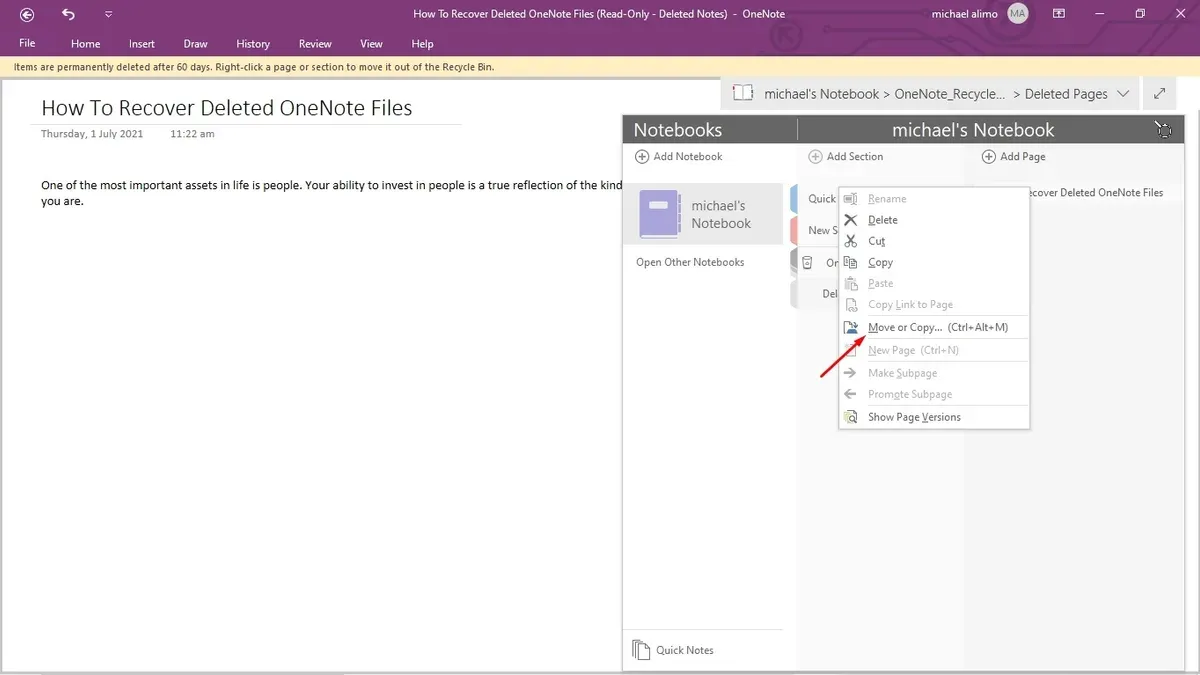Click the michael alimo account avatar

coord(1018,14)
